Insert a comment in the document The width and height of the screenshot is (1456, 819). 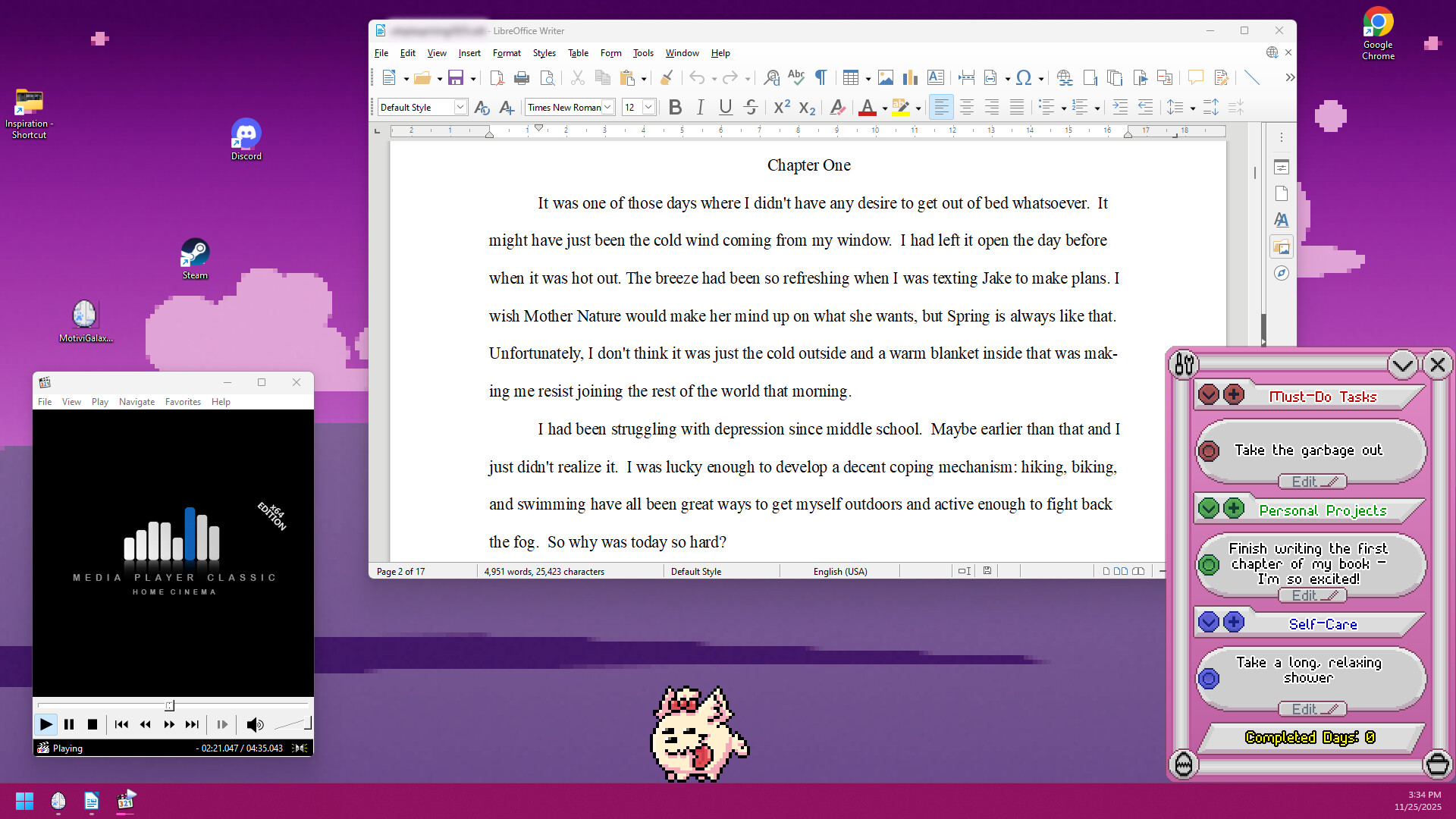(1196, 77)
